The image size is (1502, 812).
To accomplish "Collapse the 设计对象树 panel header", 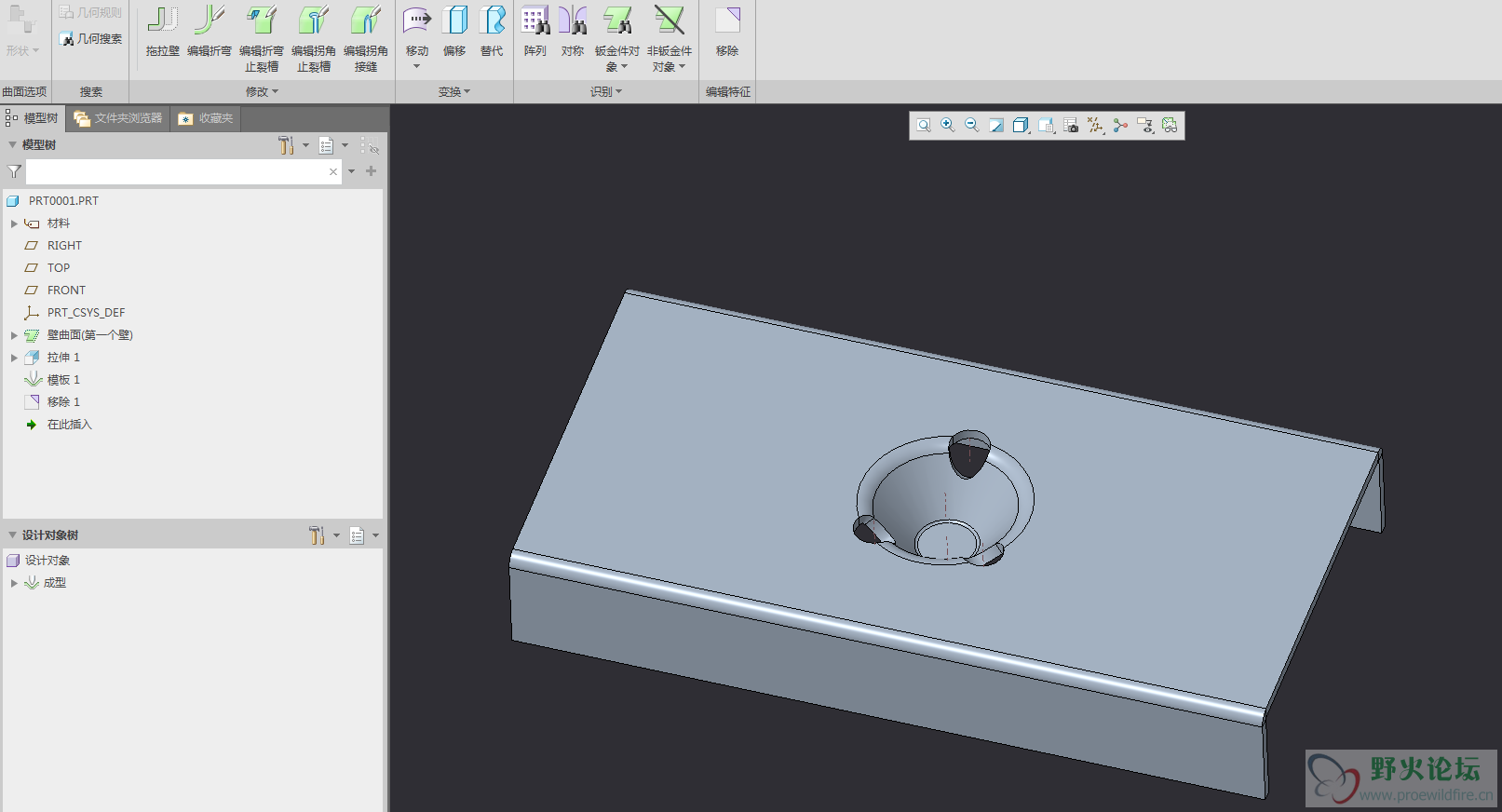I will click(13, 535).
